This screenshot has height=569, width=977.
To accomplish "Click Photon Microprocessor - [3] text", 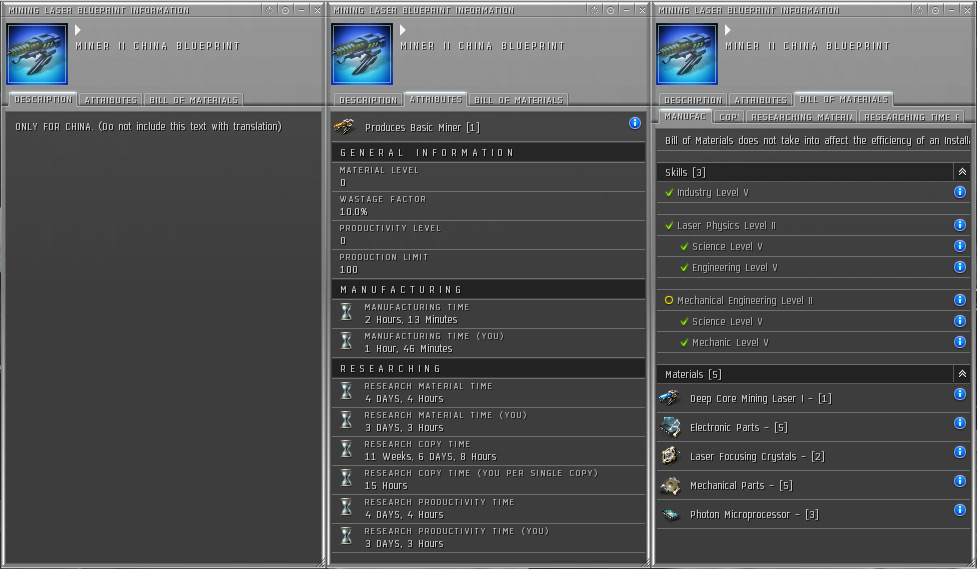I will (754, 514).
